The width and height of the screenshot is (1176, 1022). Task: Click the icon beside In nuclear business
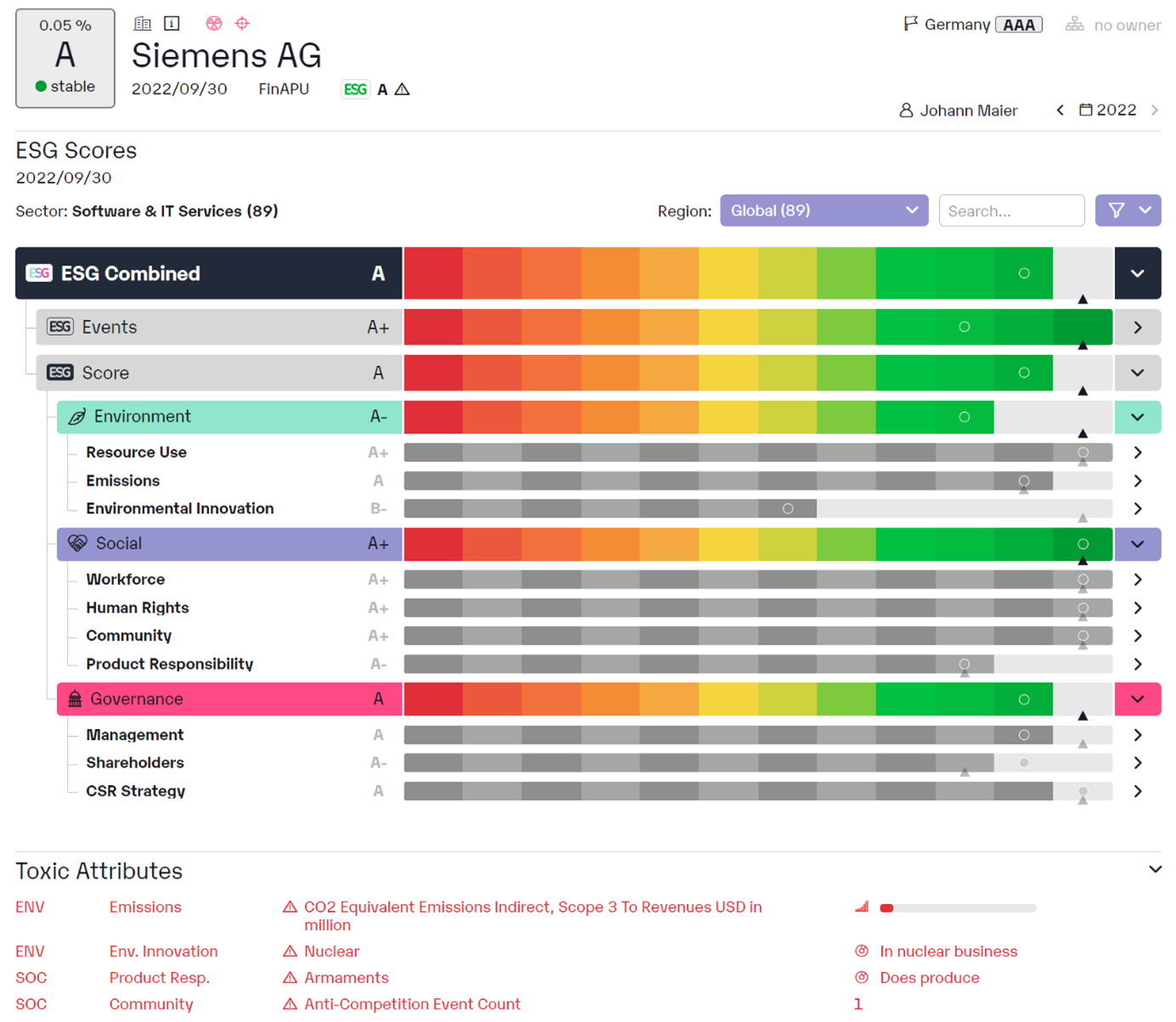[x=862, y=951]
